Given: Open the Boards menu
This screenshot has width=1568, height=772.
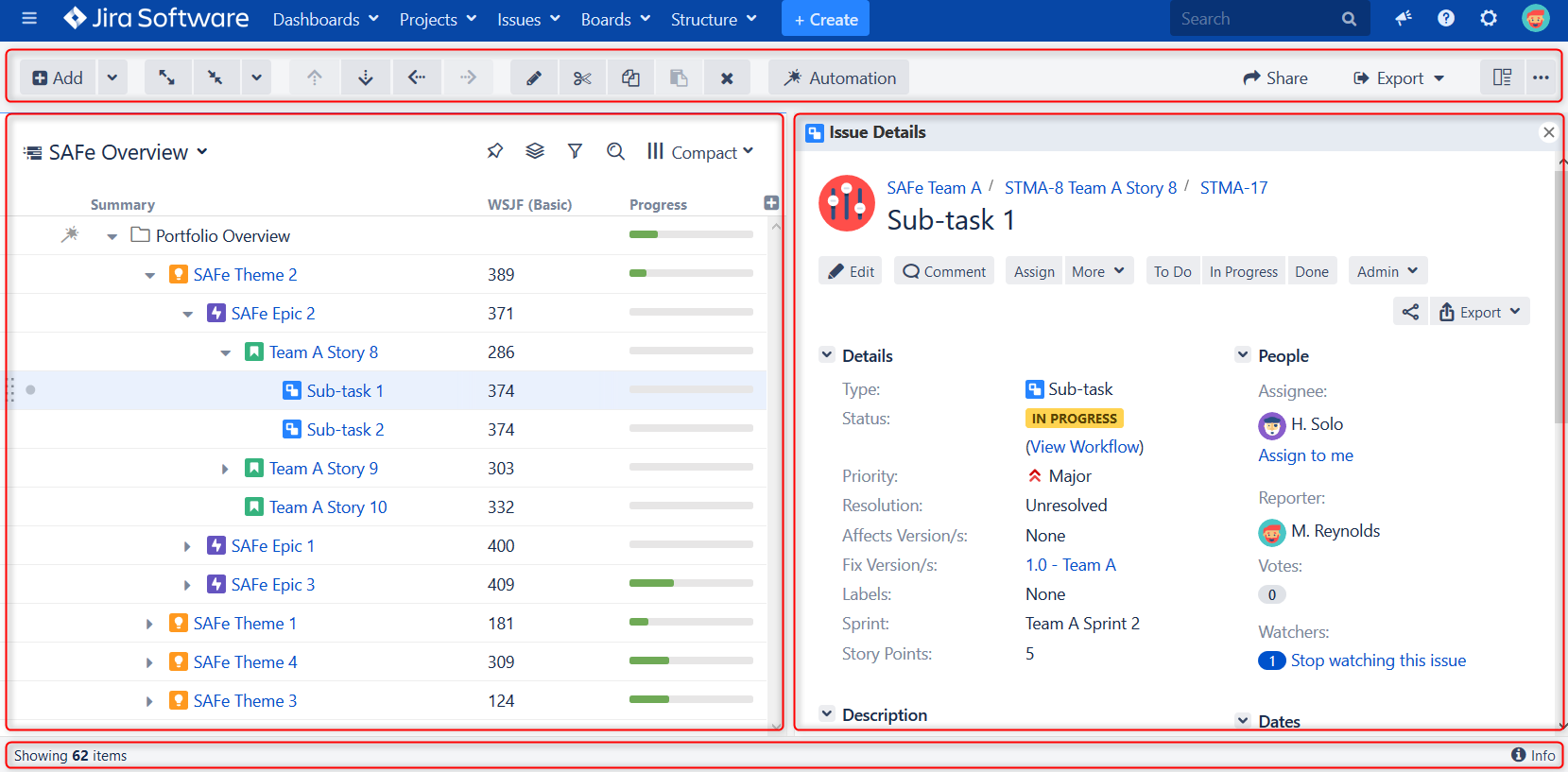Looking at the screenshot, I should [x=615, y=19].
